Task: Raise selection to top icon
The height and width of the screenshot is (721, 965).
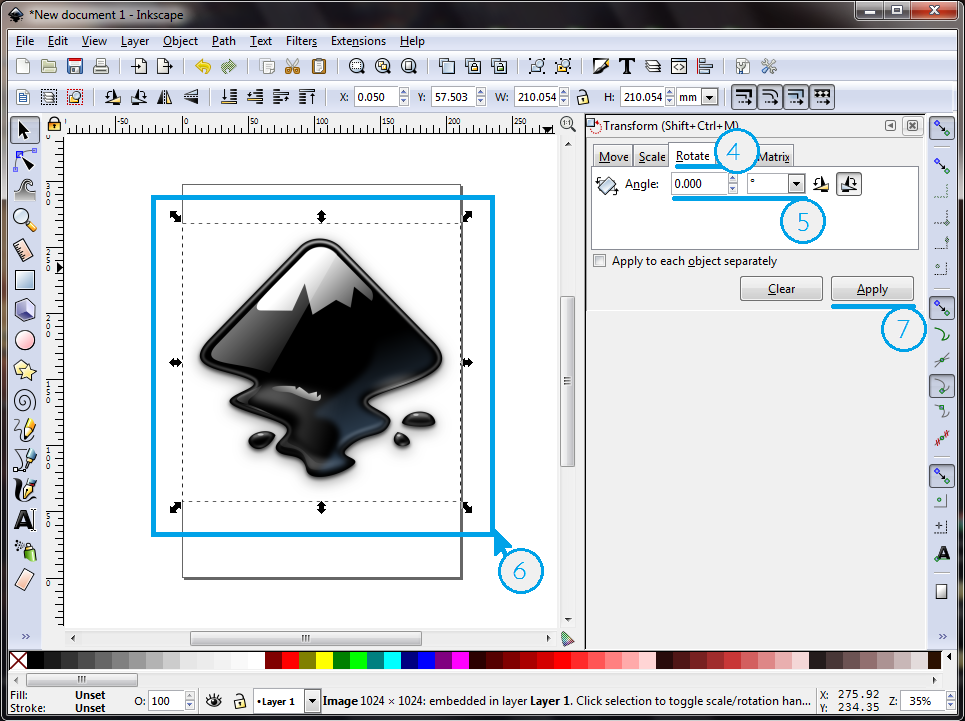Action: pyautogui.click(x=306, y=97)
